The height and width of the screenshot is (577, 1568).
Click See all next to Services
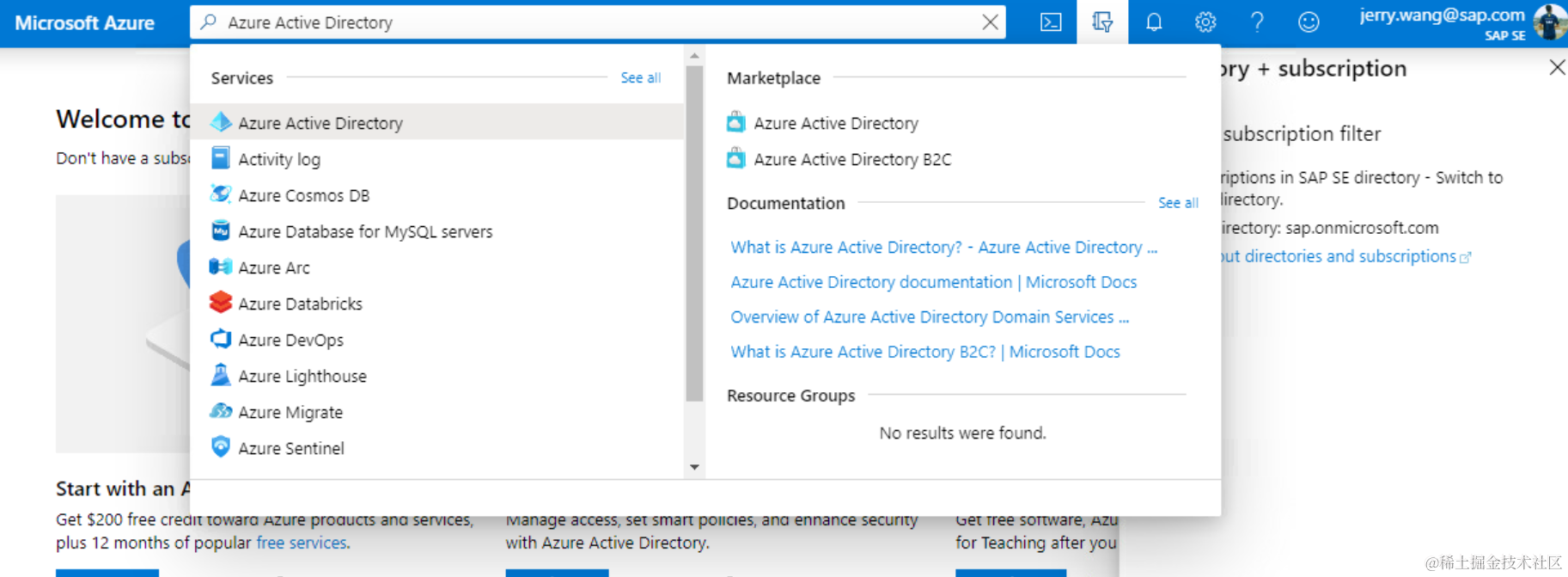pos(640,77)
